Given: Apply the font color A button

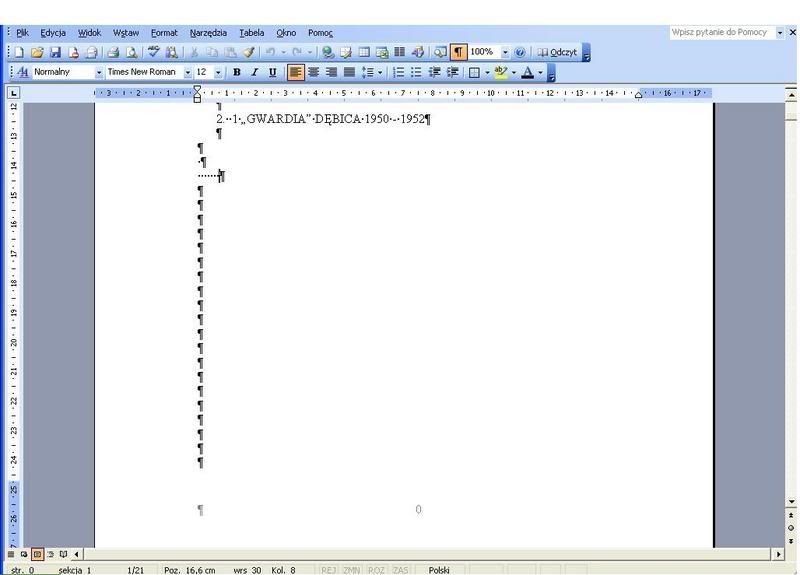Looking at the screenshot, I should (x=528, y=72).
